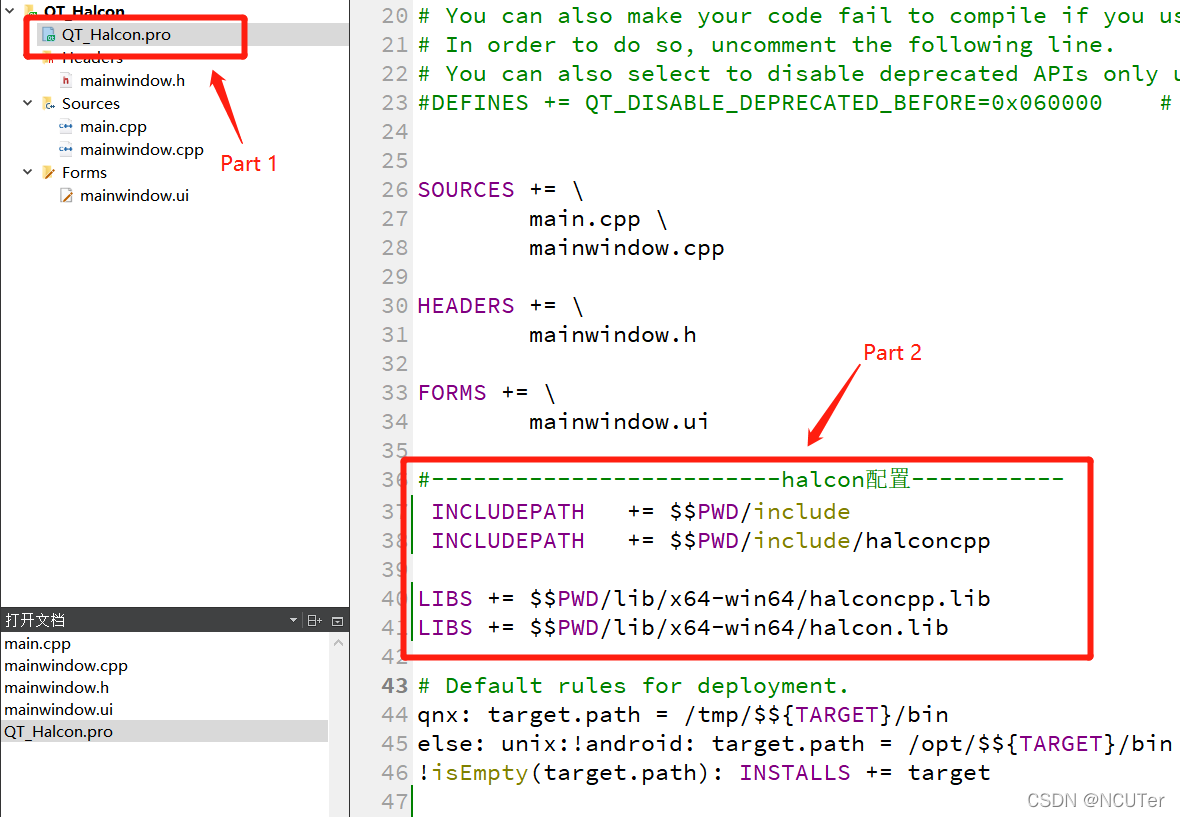Split the open documents panel
Screen dimensions: 1180x817
(315, 621)
